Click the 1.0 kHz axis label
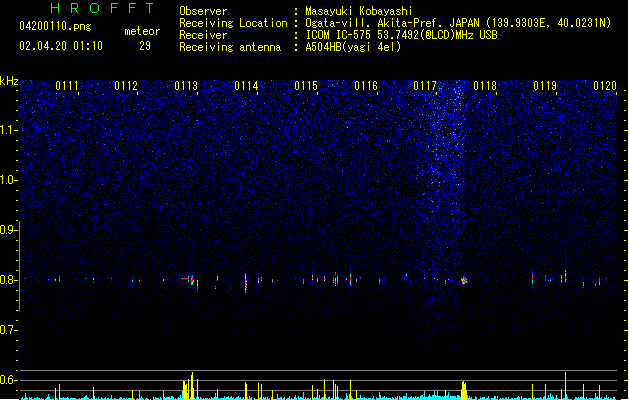 click(x=8, y=180)
